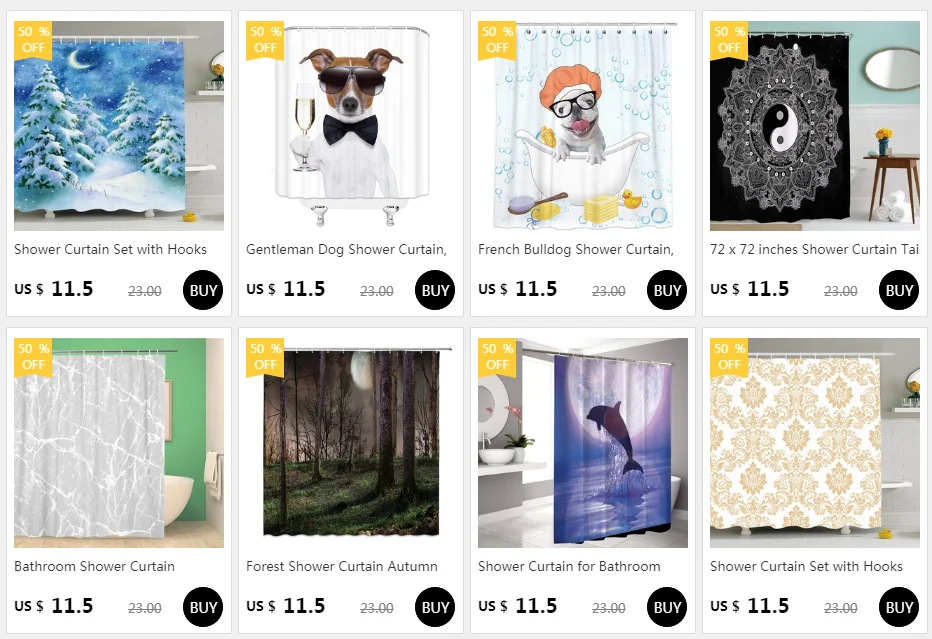
Task: Click BUY for French Bulldog Shower Curtain
Action: [667, 290]
